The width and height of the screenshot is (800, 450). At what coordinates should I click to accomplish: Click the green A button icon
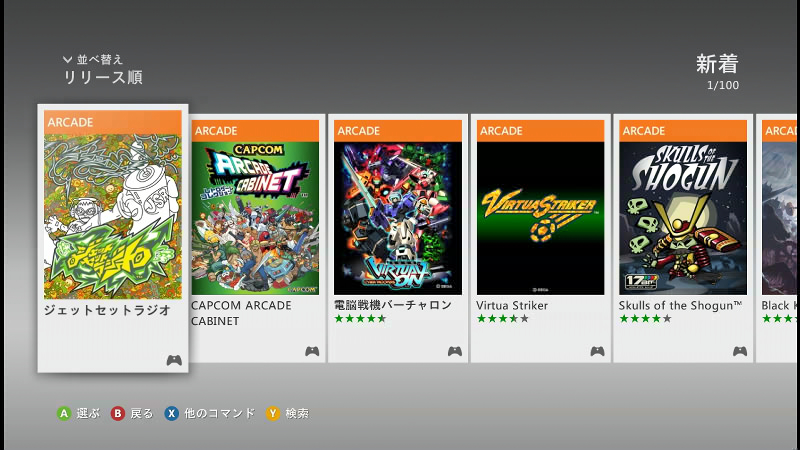click(64, 413)
